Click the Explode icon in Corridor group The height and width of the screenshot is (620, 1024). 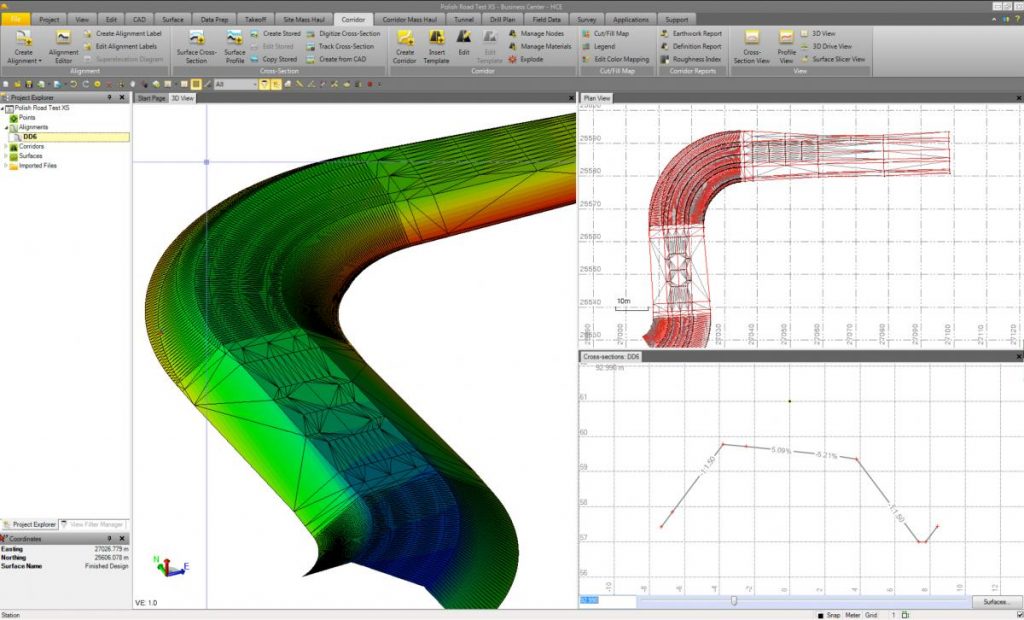pyautogui.click(x=513, y=60)
